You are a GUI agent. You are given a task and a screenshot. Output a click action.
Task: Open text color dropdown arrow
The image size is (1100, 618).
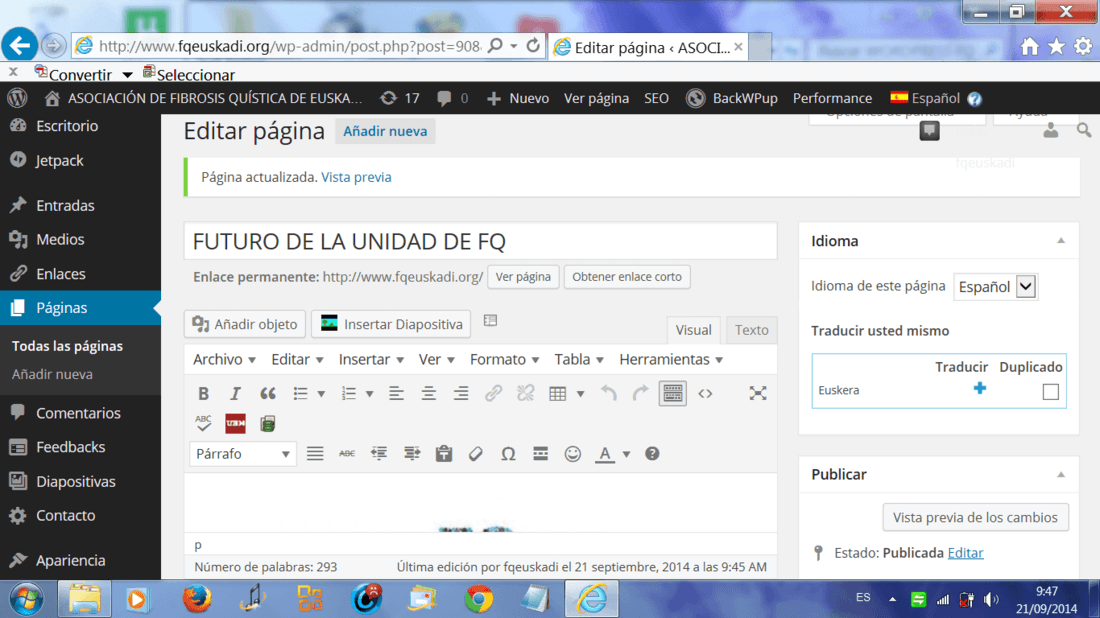point(626,454)
